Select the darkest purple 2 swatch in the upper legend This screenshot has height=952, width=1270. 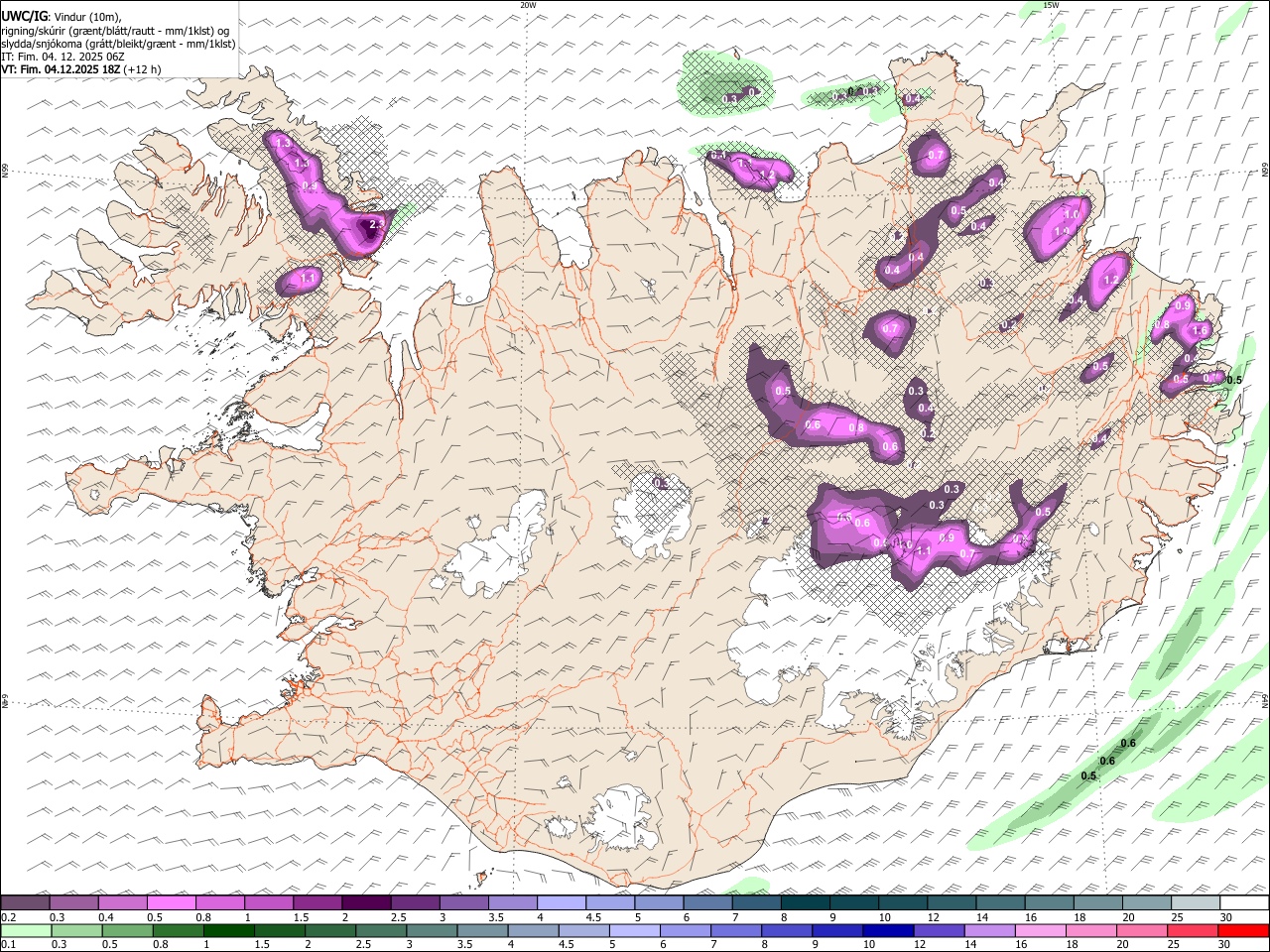click(365, 902)
